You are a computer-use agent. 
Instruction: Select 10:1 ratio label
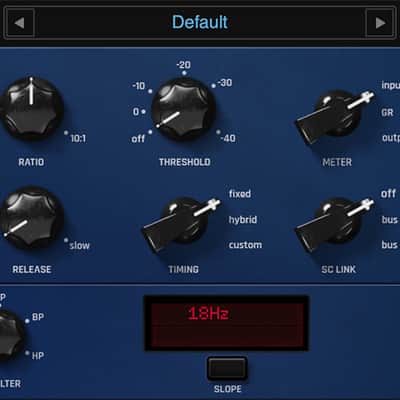pos(78,138)
